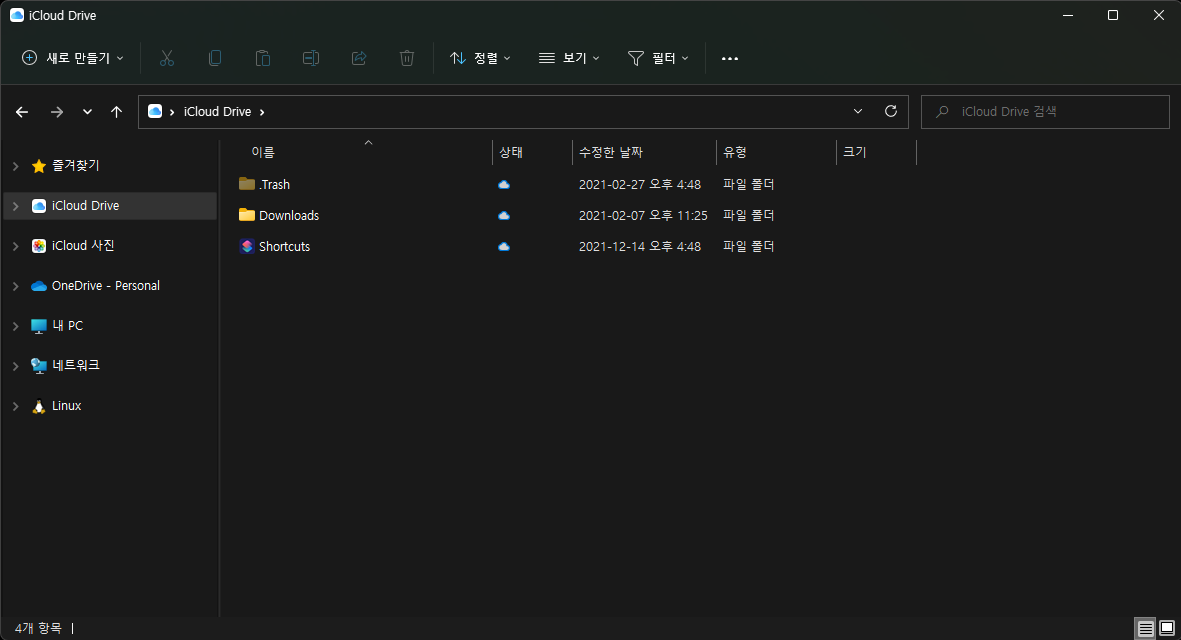Click the 새로 만들기 button

point(72,58)
